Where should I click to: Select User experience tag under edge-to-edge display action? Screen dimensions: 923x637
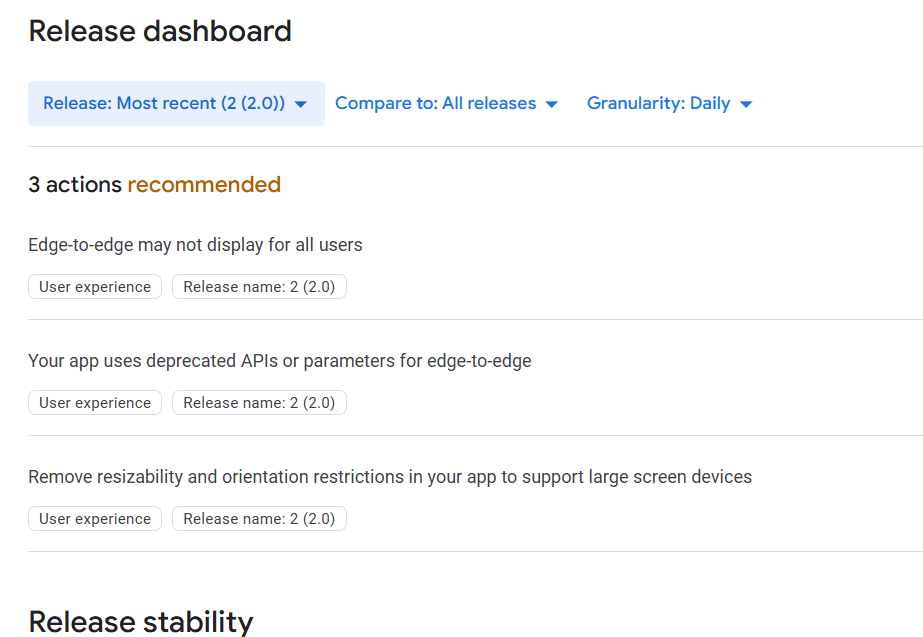coord(95,287)
